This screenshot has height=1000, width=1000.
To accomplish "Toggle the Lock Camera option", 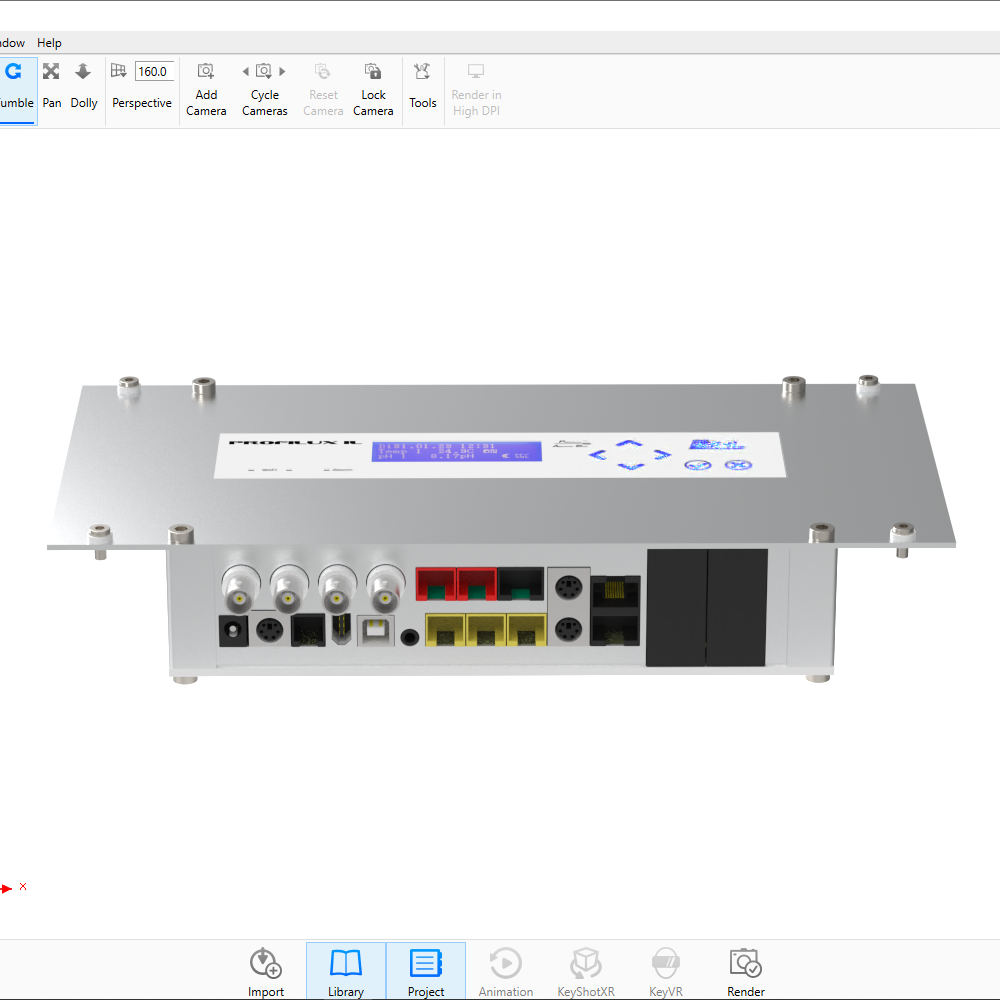I will click(x=373, y=86).
